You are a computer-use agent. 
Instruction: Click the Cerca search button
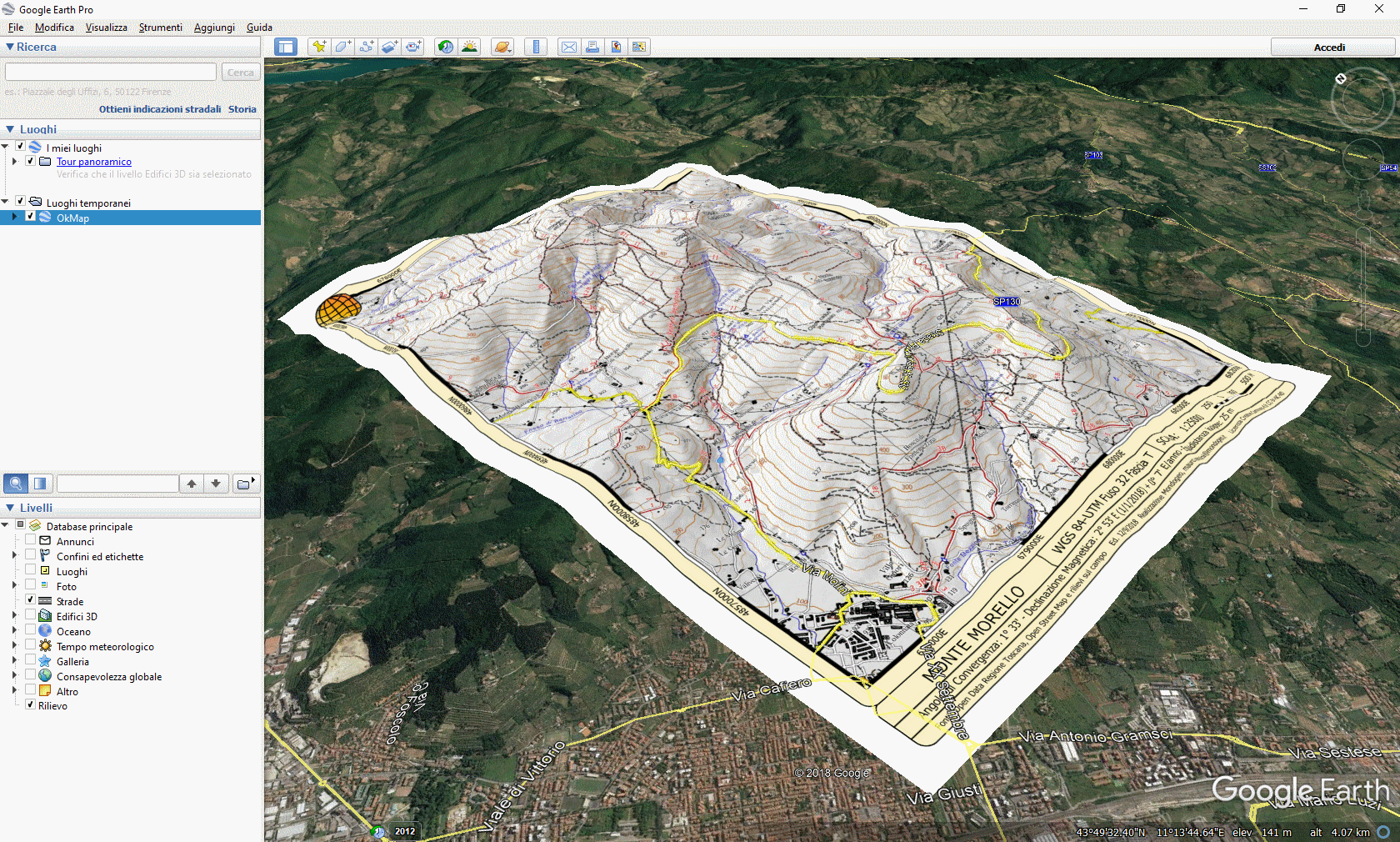click(x=241, y=73)
